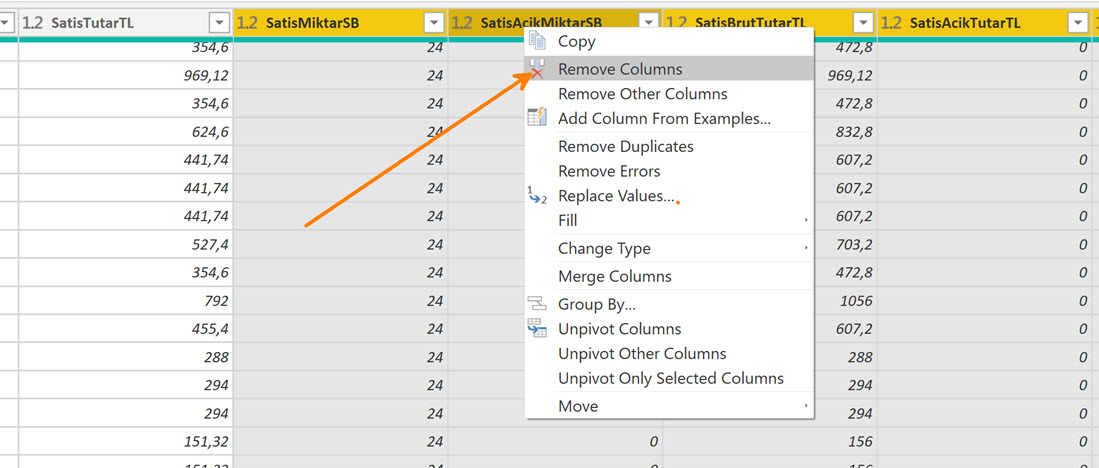Viewport: 1099px width, 468px height.
Task: Click the 1.2 data type icon of SatisMiktarSB
Action: [247, 23]
